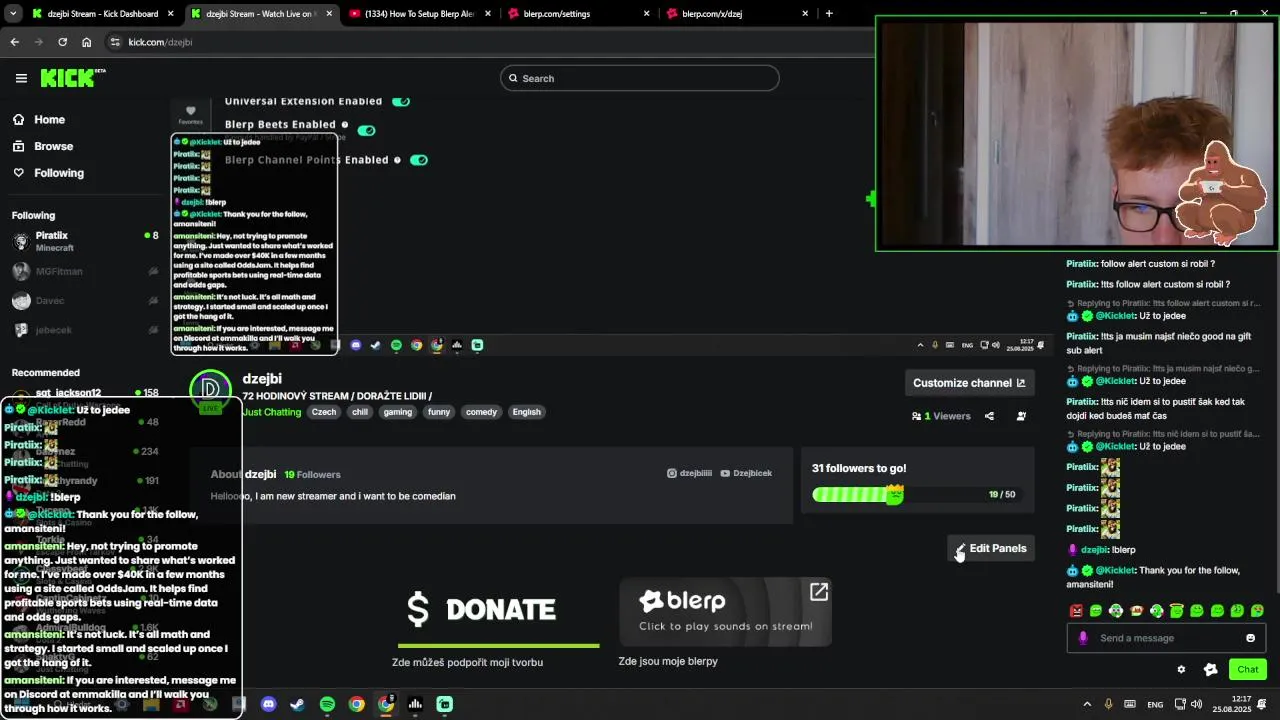The image size is (1280, 720).
Task: View site information icon in address bar
Action: pos(115,42)
